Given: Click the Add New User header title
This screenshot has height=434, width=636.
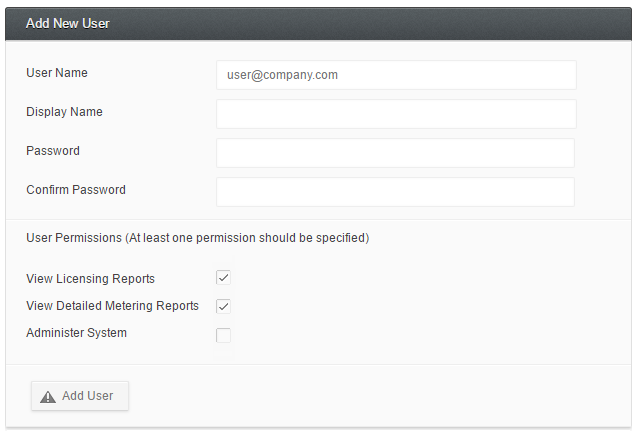Looking at the screenshot, I should tap(68, 24).
